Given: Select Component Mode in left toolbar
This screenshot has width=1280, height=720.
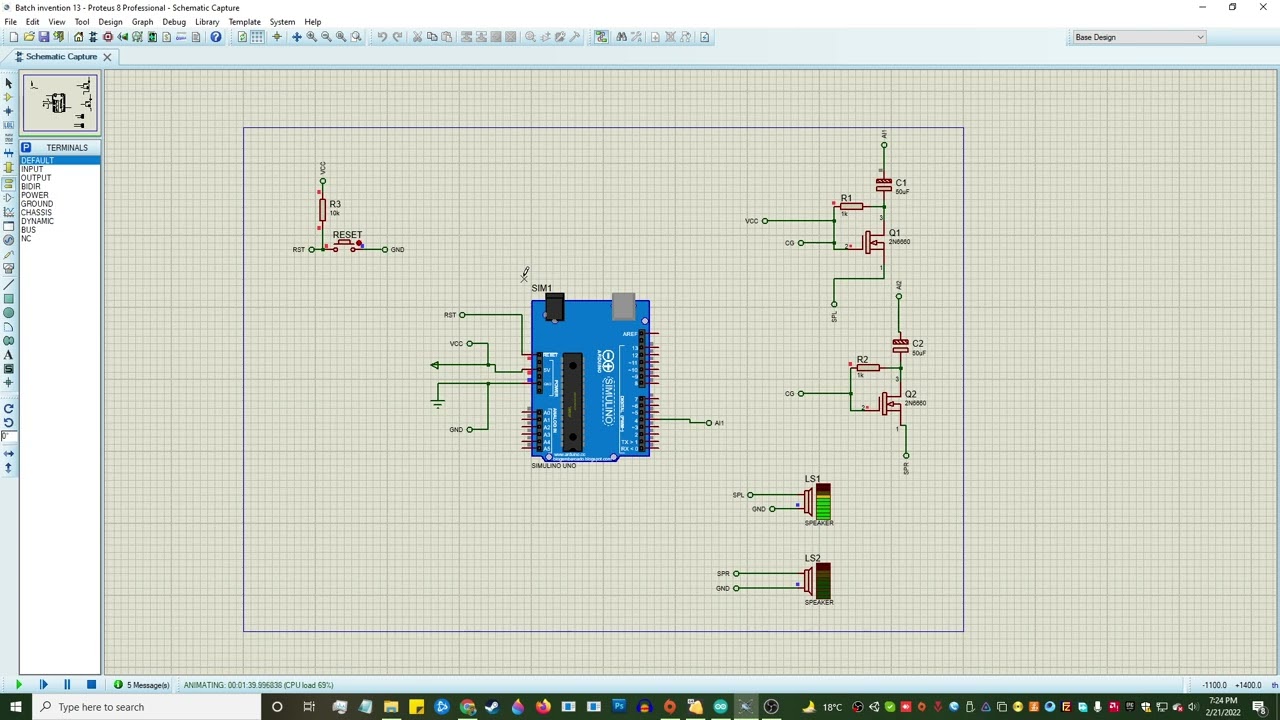Looking at the screenshot, I should click(x=9, y=97).
